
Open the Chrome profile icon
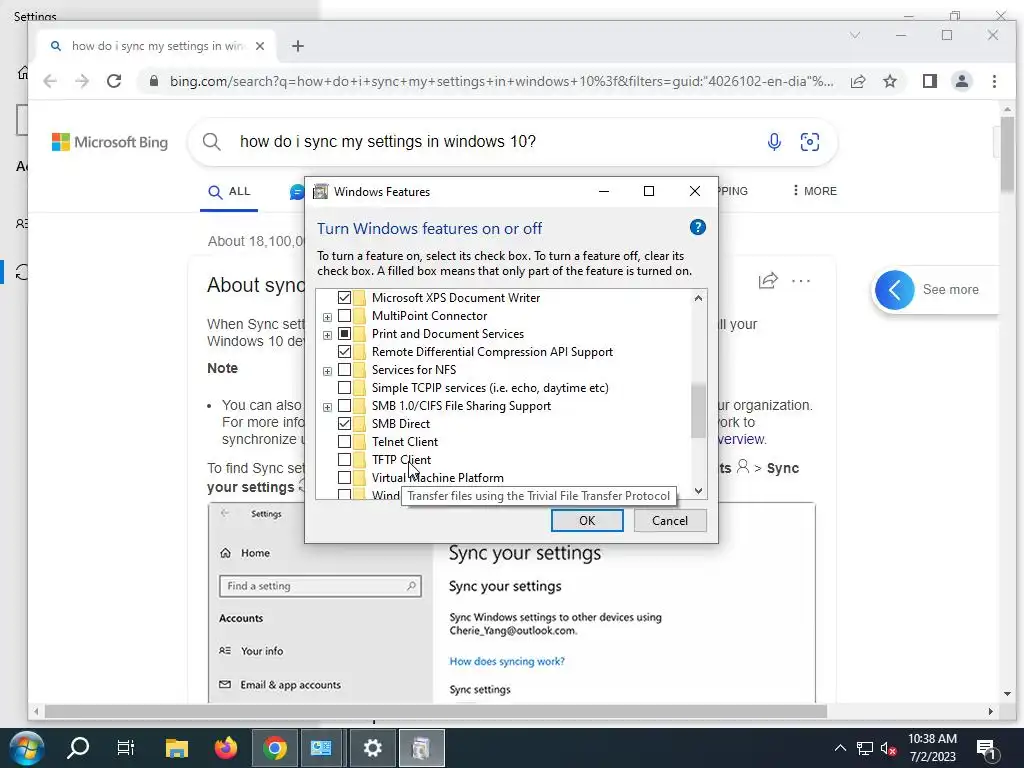click(962, 81)
